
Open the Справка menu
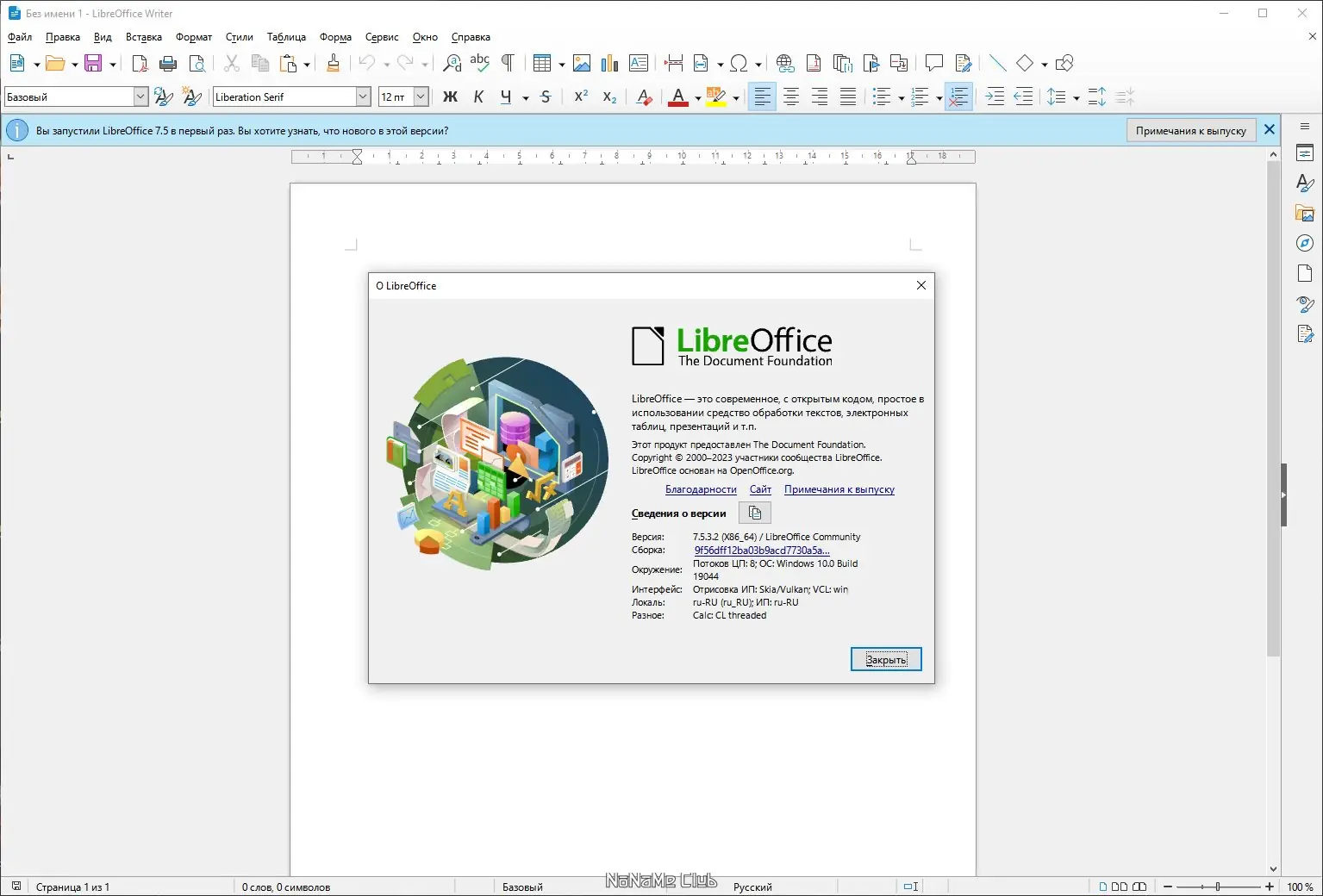pyautogui.click(x=471, y=37)
